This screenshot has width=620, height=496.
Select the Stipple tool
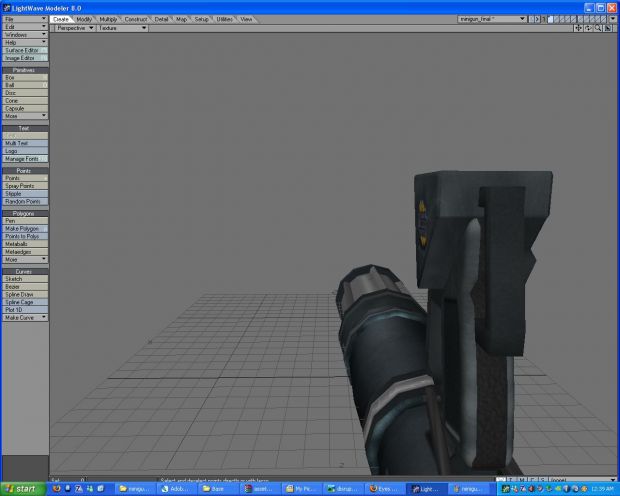(25, 194)
